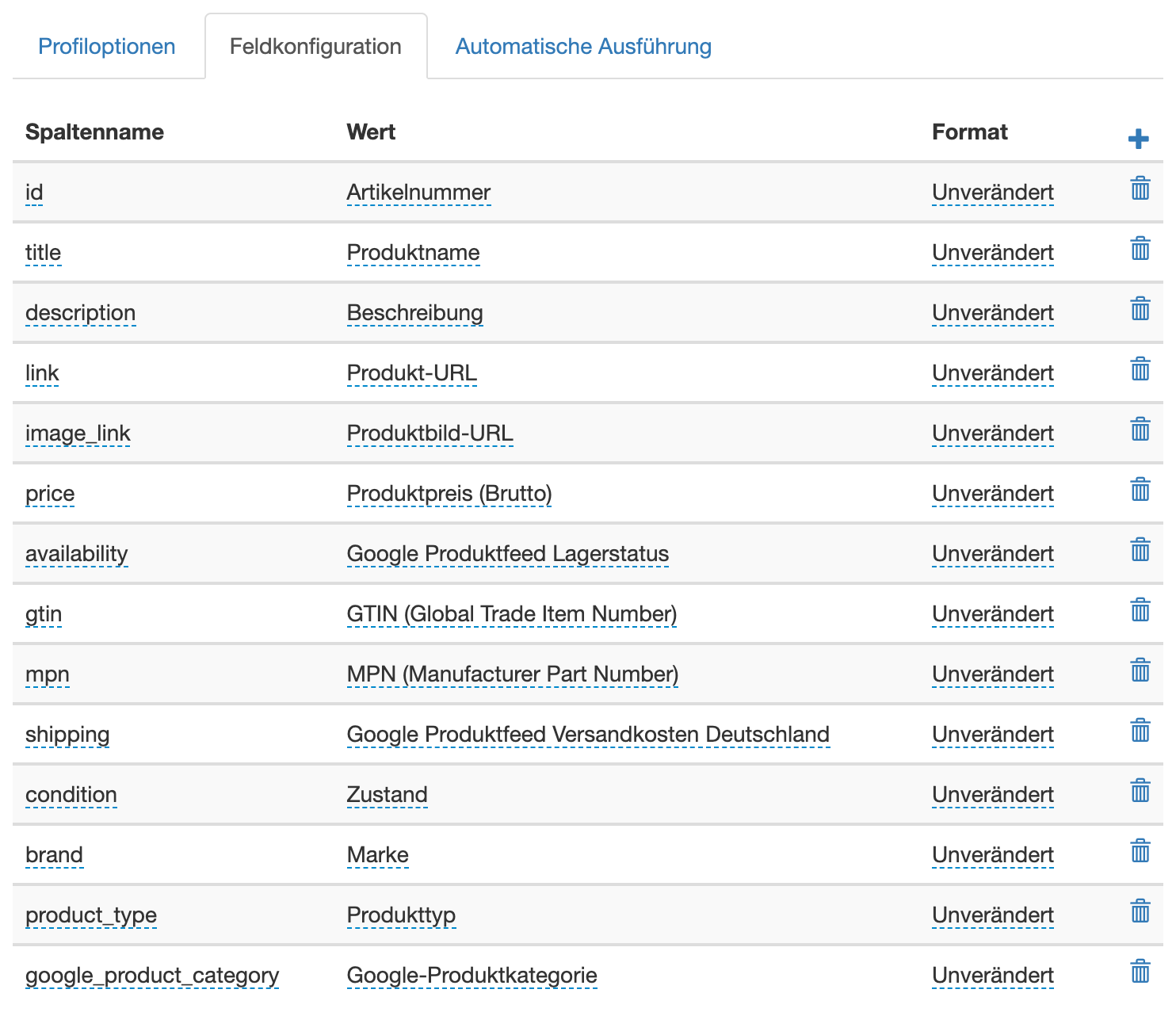Delete the description field row

pyautogui.click(x=1140, y=309)
